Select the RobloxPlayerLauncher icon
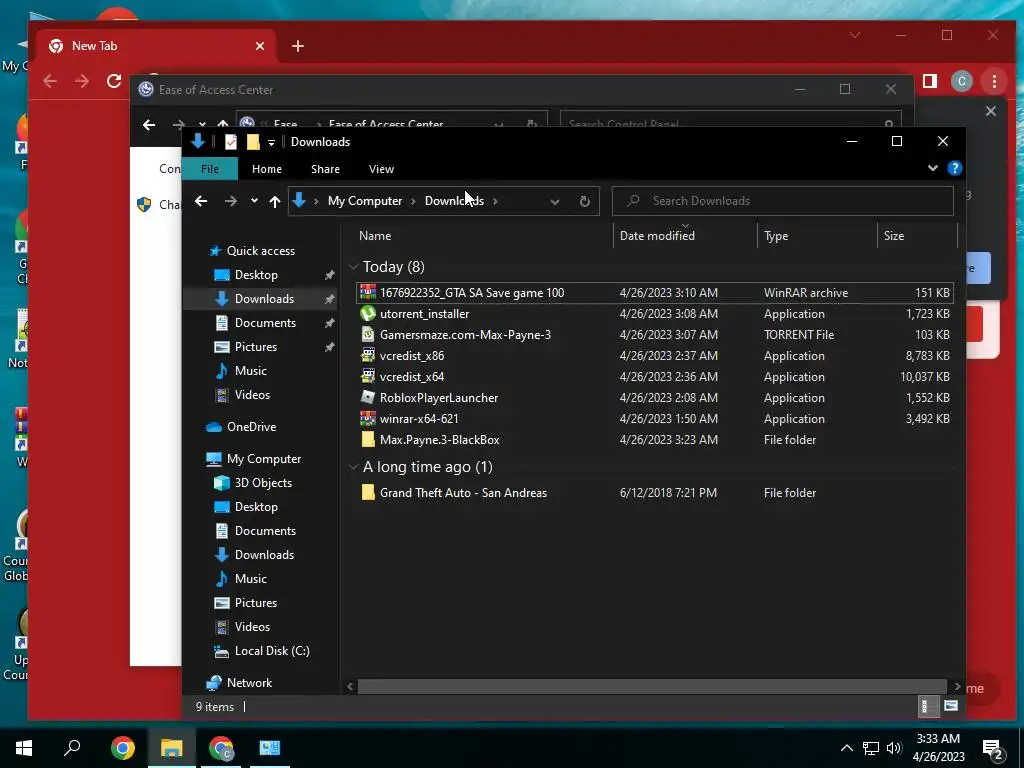This screenshot has height=768, width=1024. point(368,397)
